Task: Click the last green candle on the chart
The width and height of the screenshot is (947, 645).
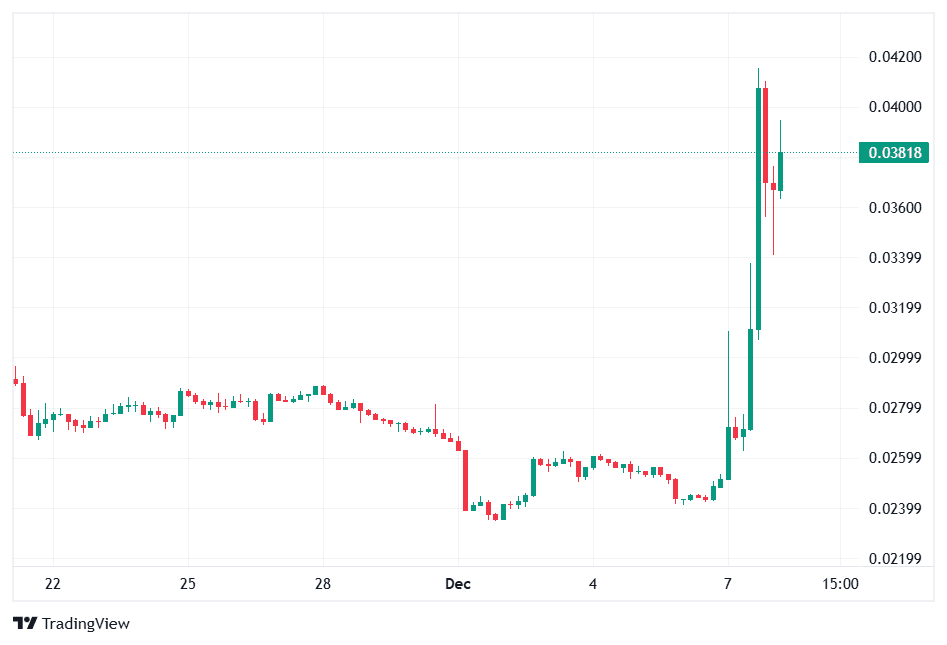Action: (781, 171)
